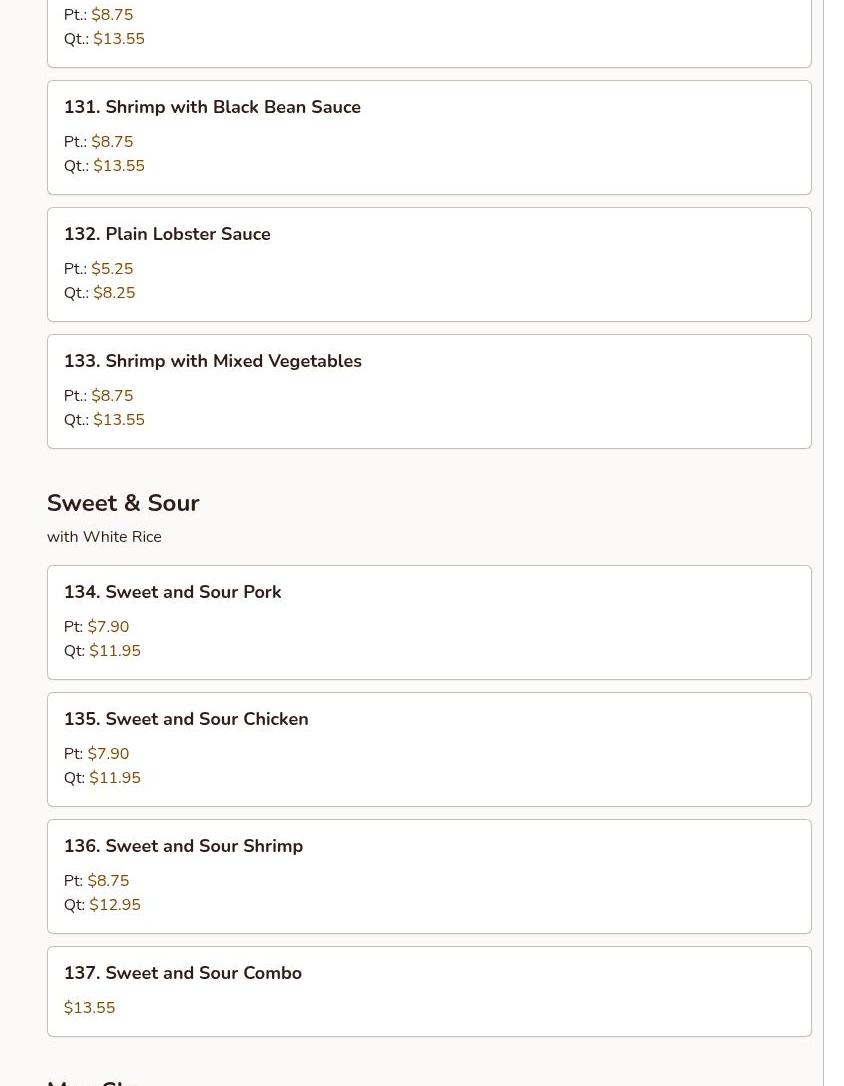This screenshot has height=1086, width=844.
Task: Click Plain Lobster Sauce pint price $5.25
Action: (x=112, y=269)
